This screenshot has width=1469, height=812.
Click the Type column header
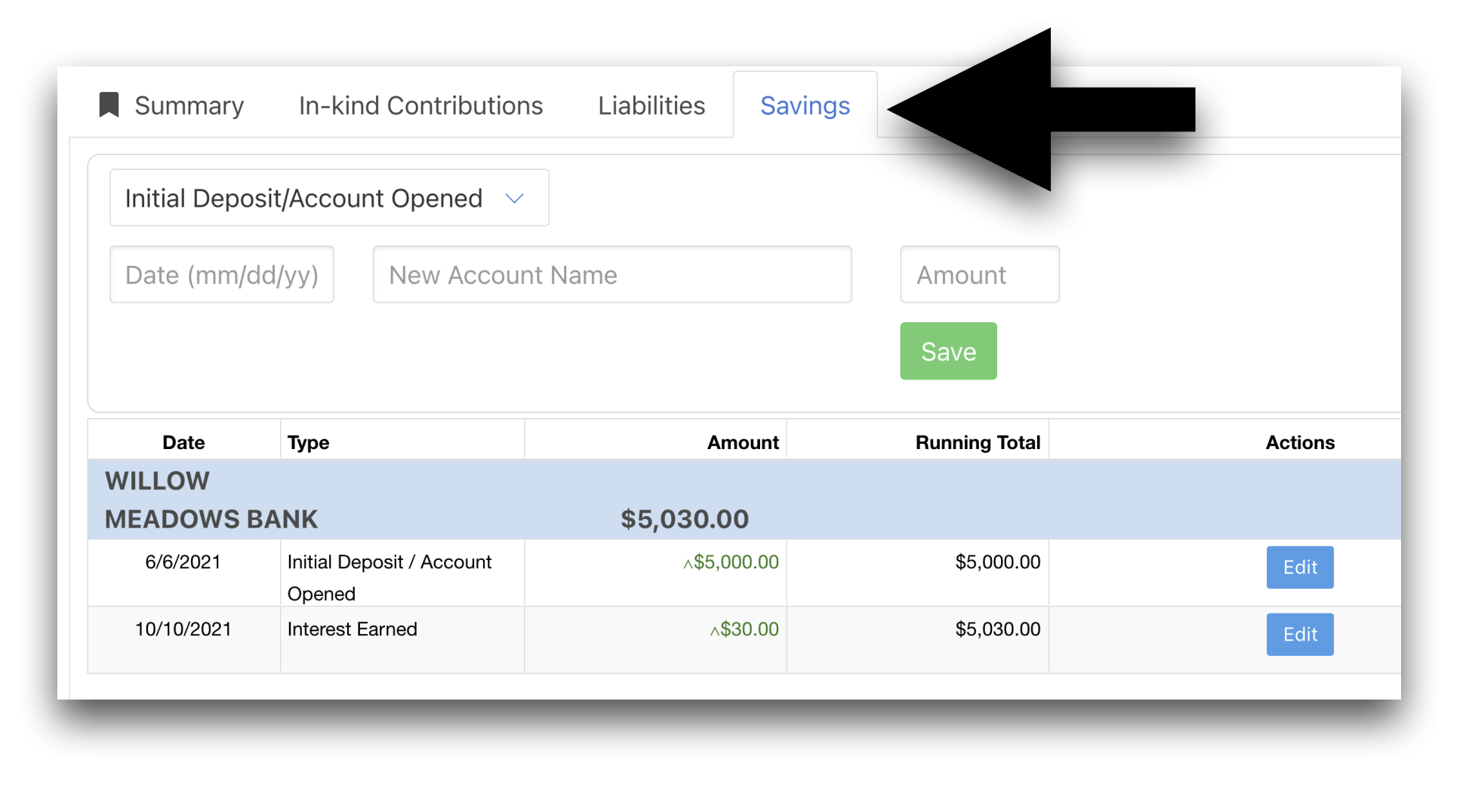[308, 442]
